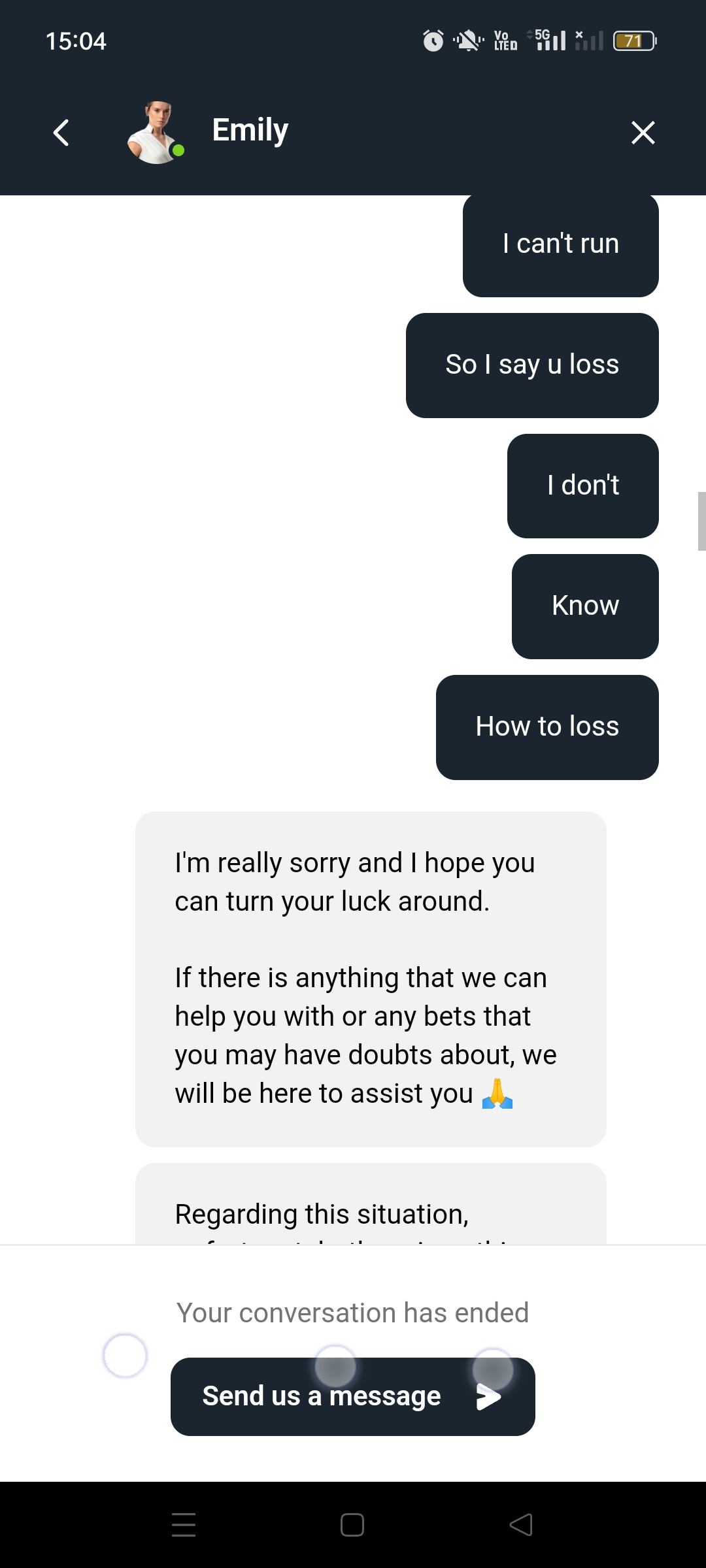Tap the "So I say u loss" message
Image resolution: width=706 pixels, height=1568 pixels.
(x=531, y=365)
